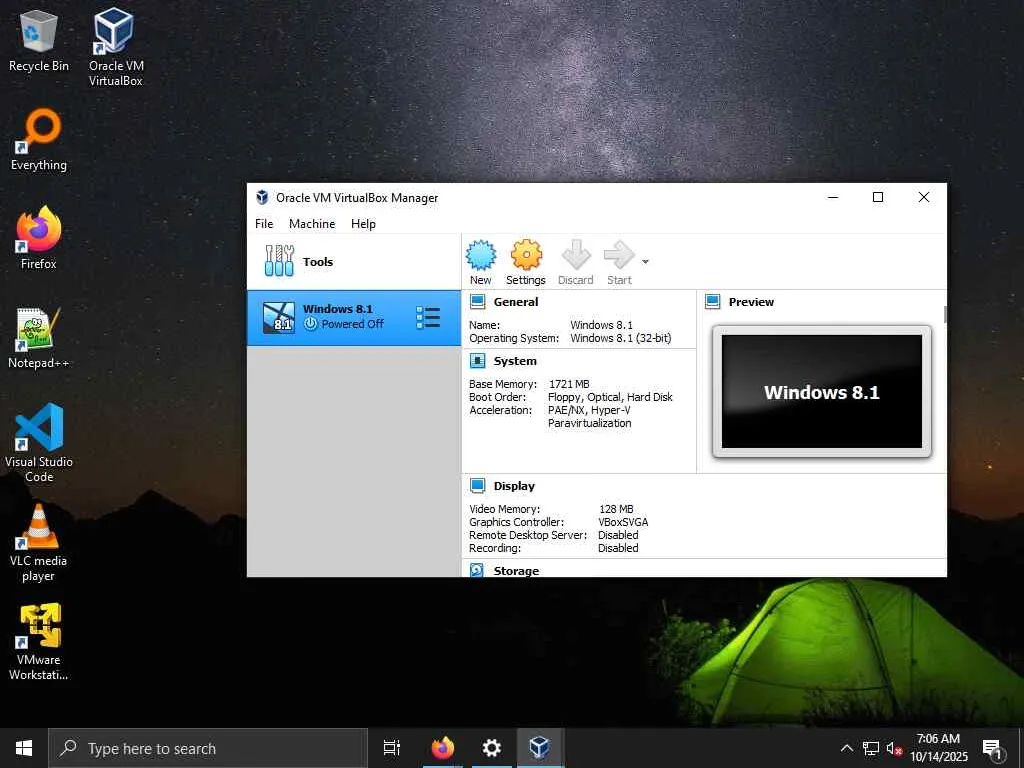Image resolution: width=1024 pixels, height=768 pixels.
Task: Click the Powered Off status text
Action: (353, 324)
